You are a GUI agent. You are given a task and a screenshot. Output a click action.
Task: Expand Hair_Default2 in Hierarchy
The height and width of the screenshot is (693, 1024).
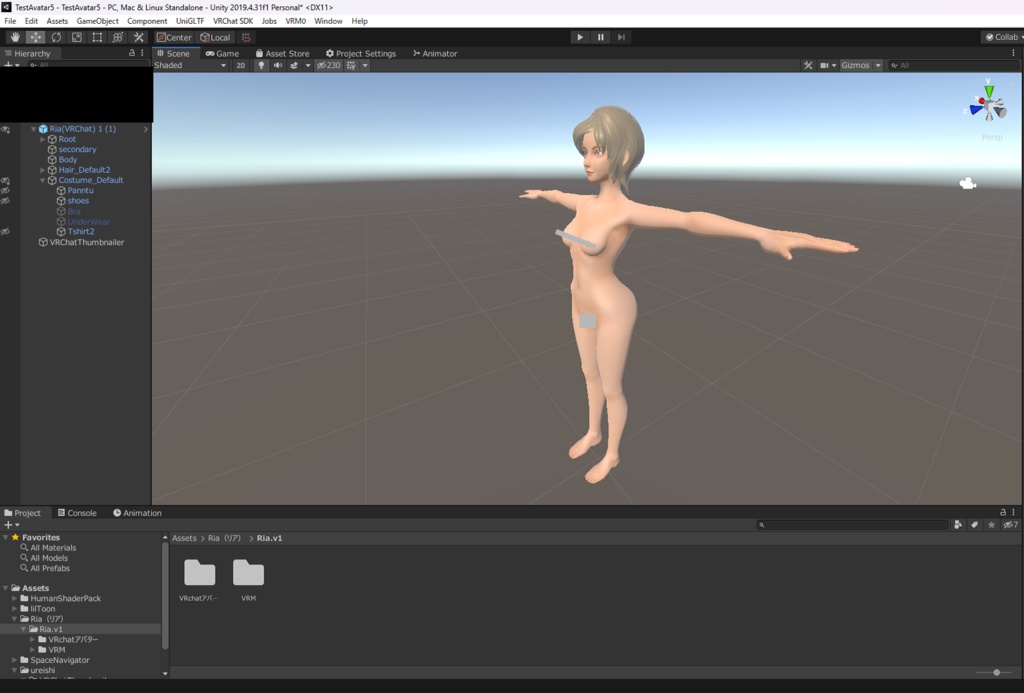point(42,170)
